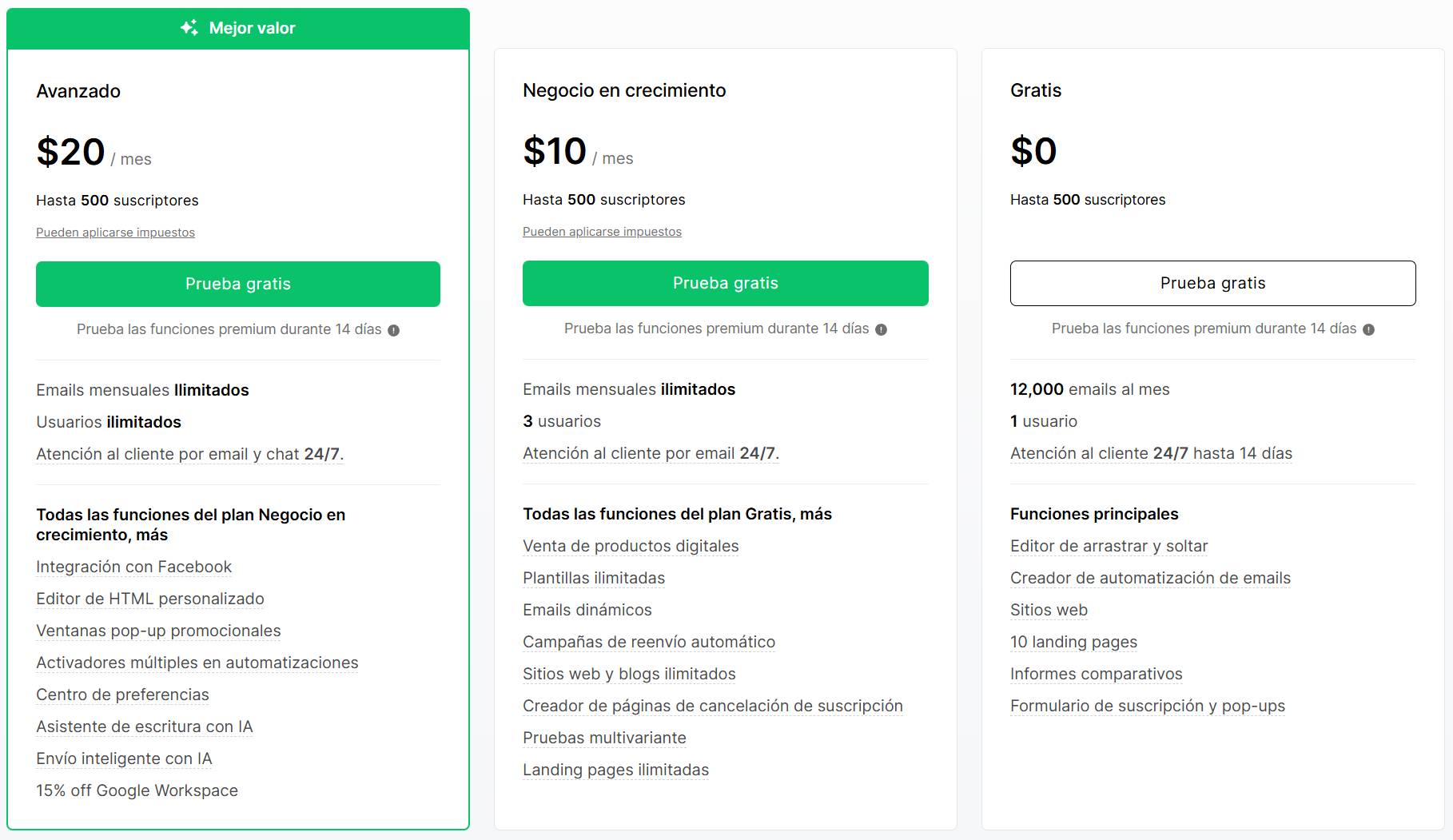
Task: Open Venta de productos digitales
Action: (x=631, y=546)
